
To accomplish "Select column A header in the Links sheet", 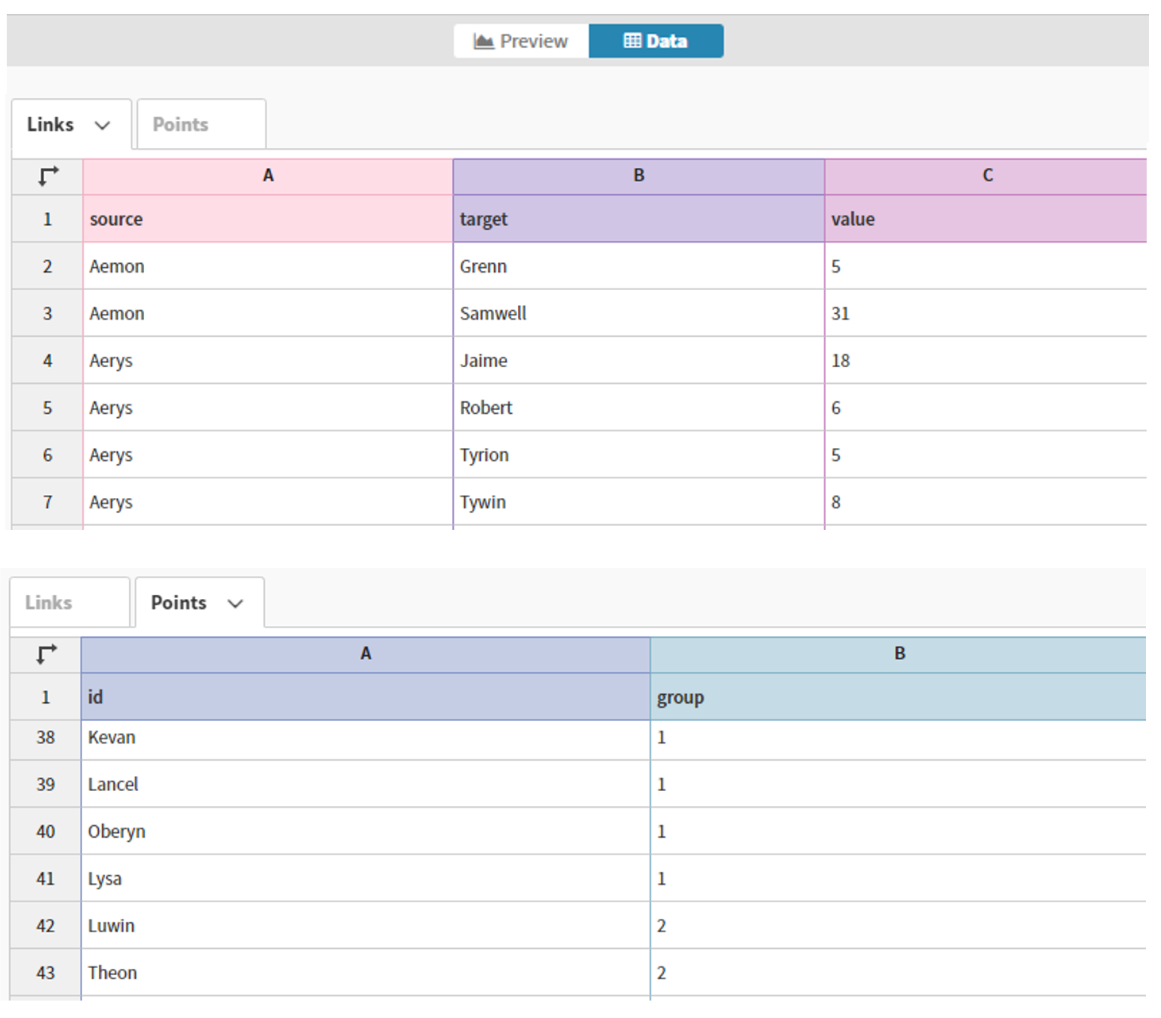I will pos(268,176).
